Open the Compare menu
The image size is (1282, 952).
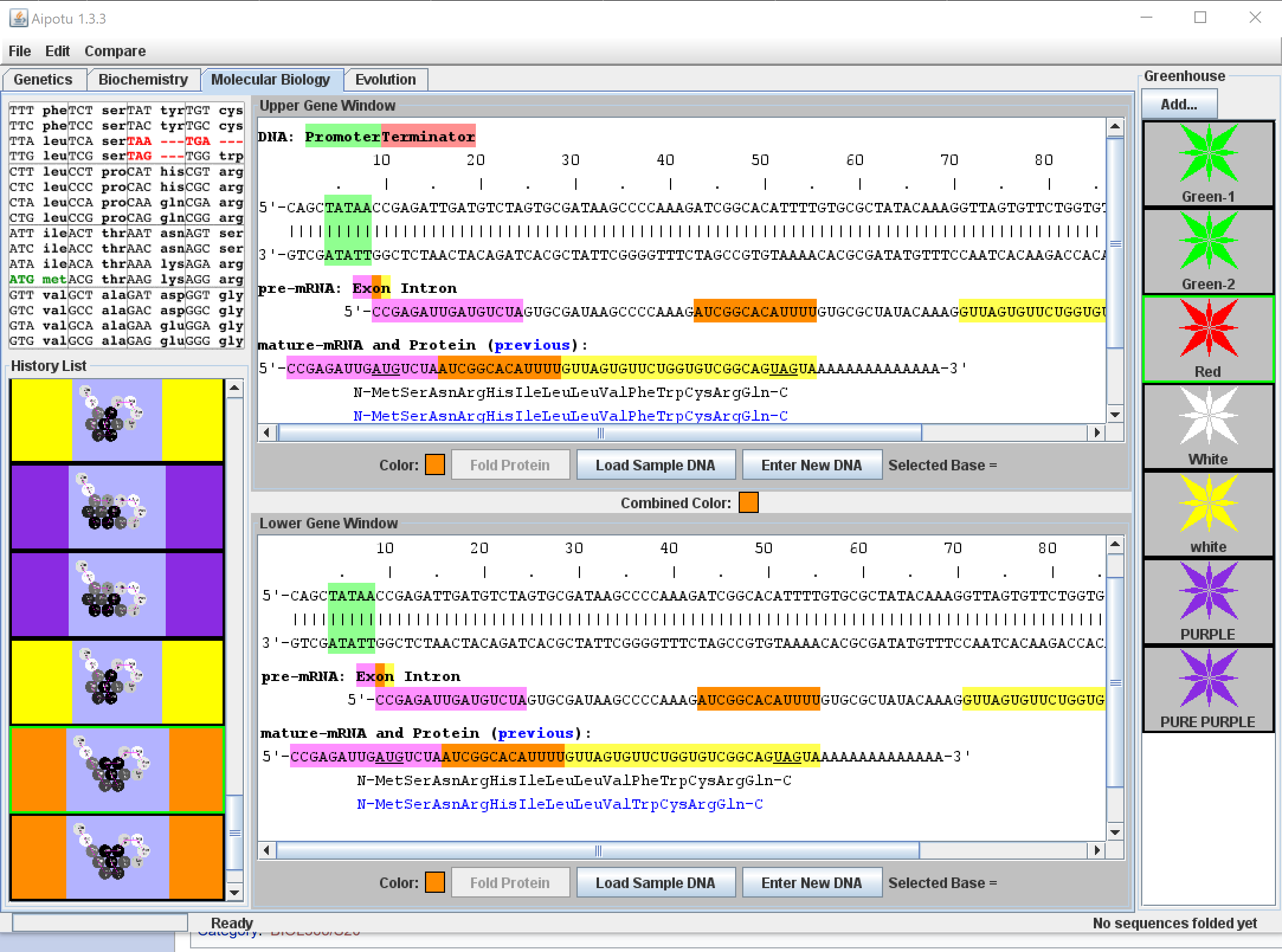tap(115, 51)
